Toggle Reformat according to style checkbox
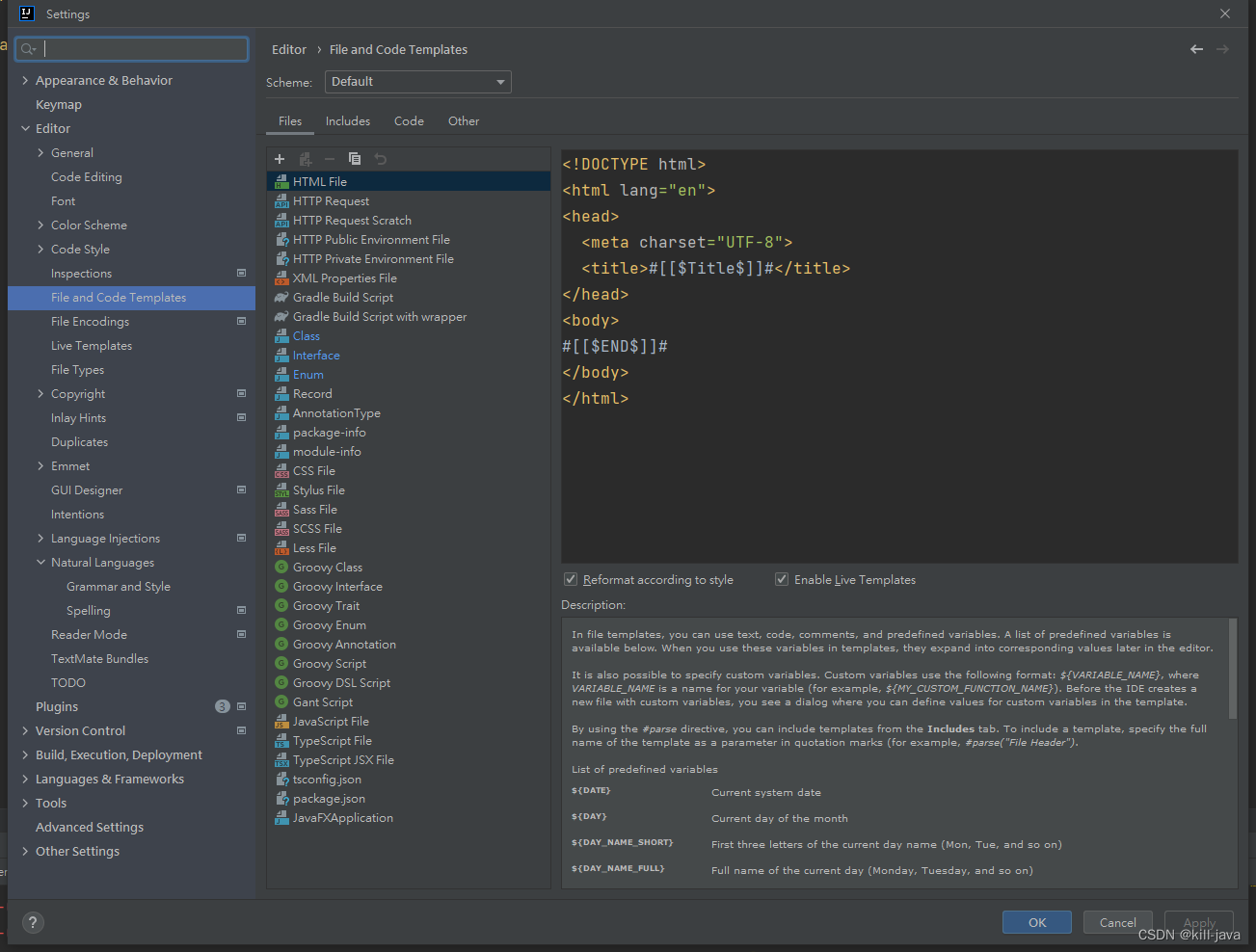The image size is (1256, 952). point(571,579)
